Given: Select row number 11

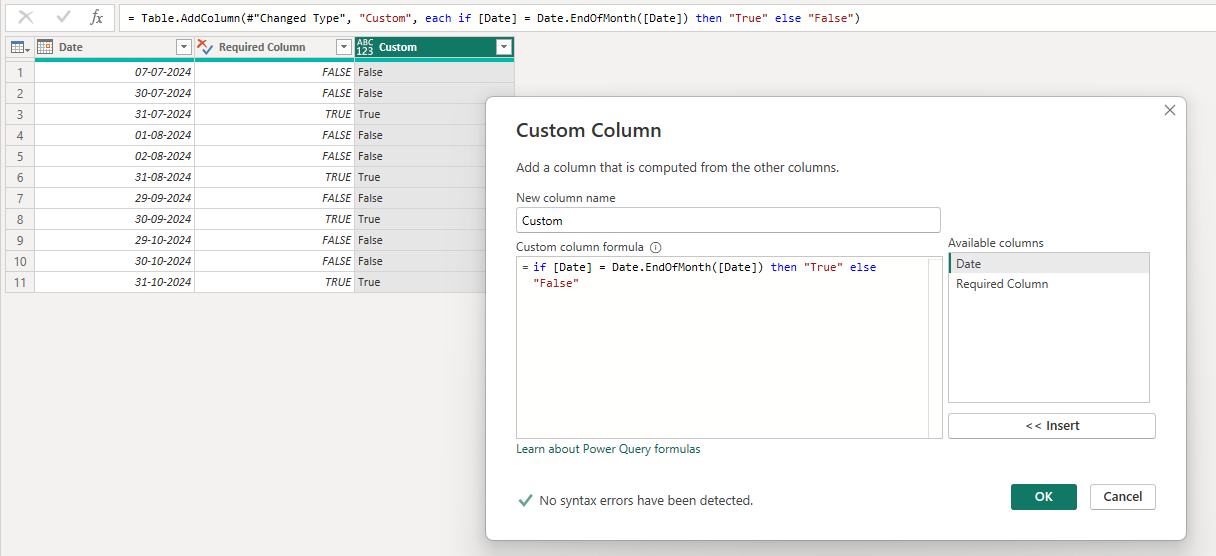Looking at the screenshot, I should click(19, 282).
